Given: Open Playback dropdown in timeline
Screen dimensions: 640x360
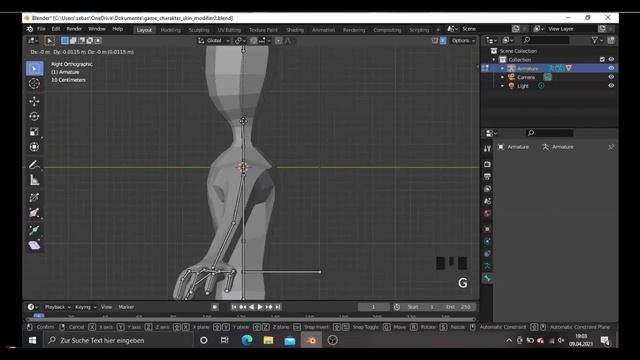Looking at the screenshot, I should [57, 307].
